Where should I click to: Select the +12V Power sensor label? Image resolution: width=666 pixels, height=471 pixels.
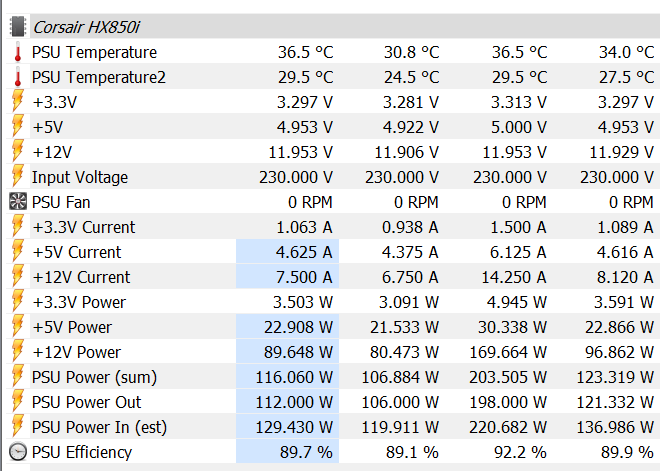(x=76, y=353)
